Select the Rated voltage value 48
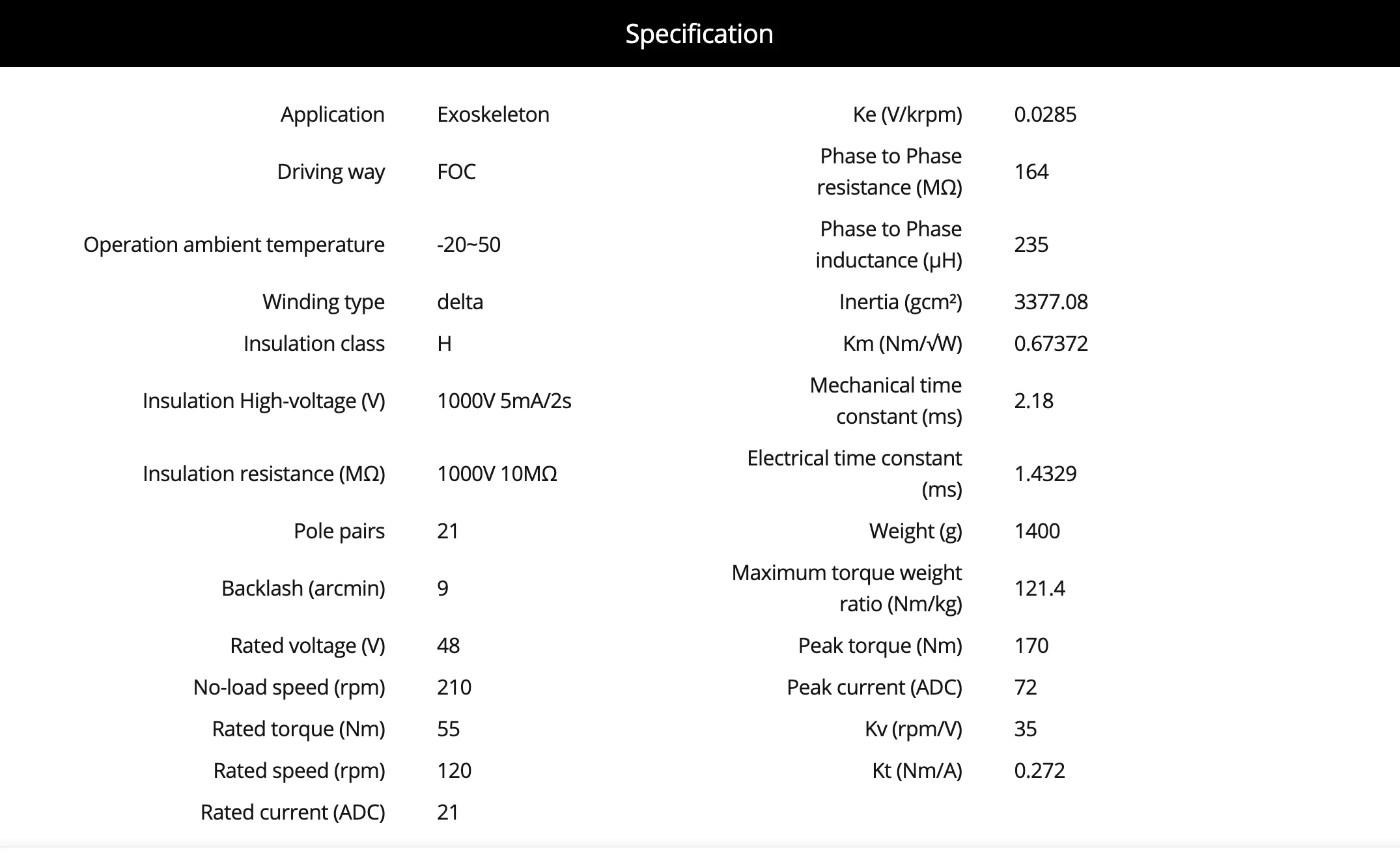This screenshot has height=858, width=1400. tap(449, 646)
